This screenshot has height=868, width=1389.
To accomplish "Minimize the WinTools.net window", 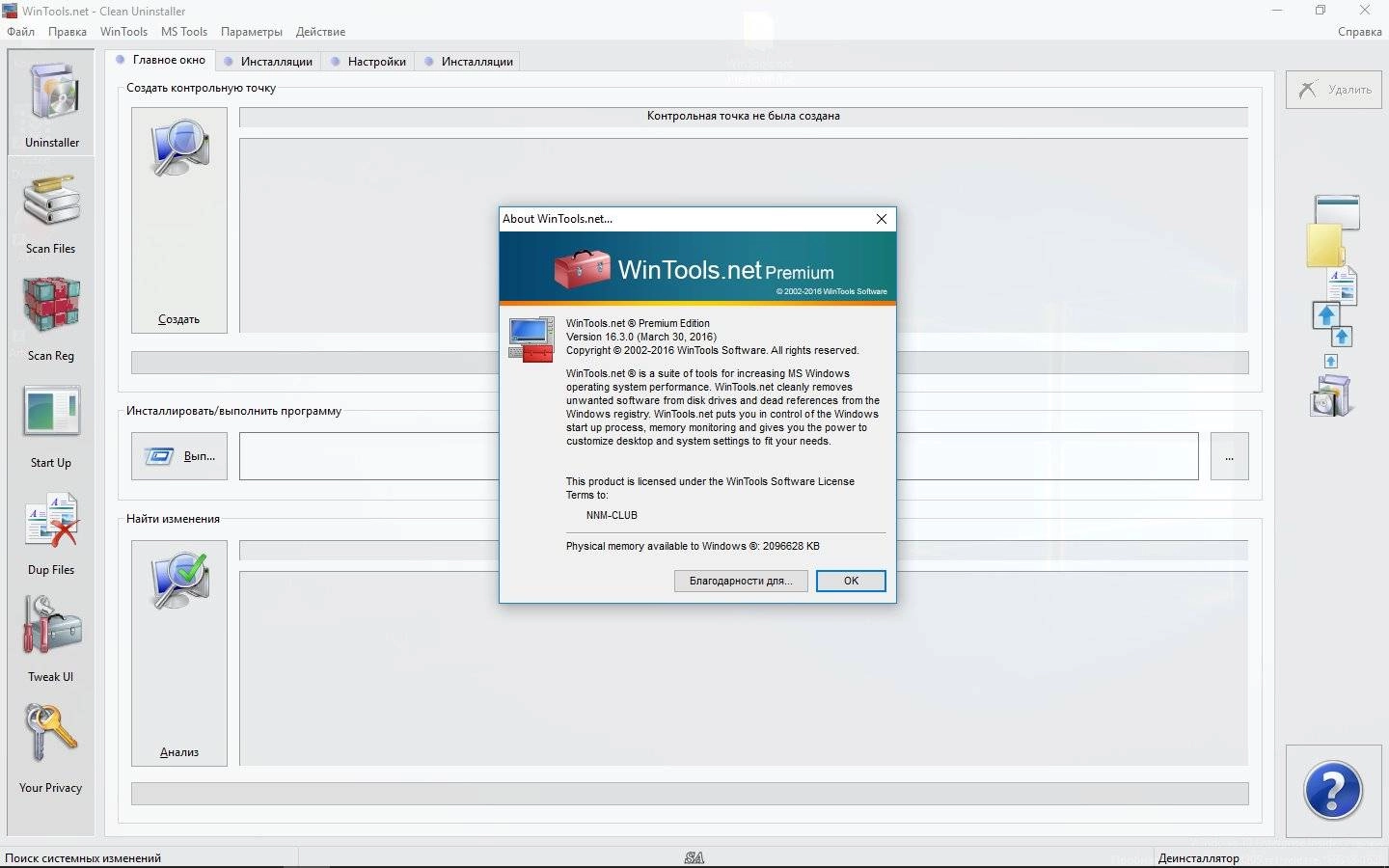I will [x=1277, y=11].
